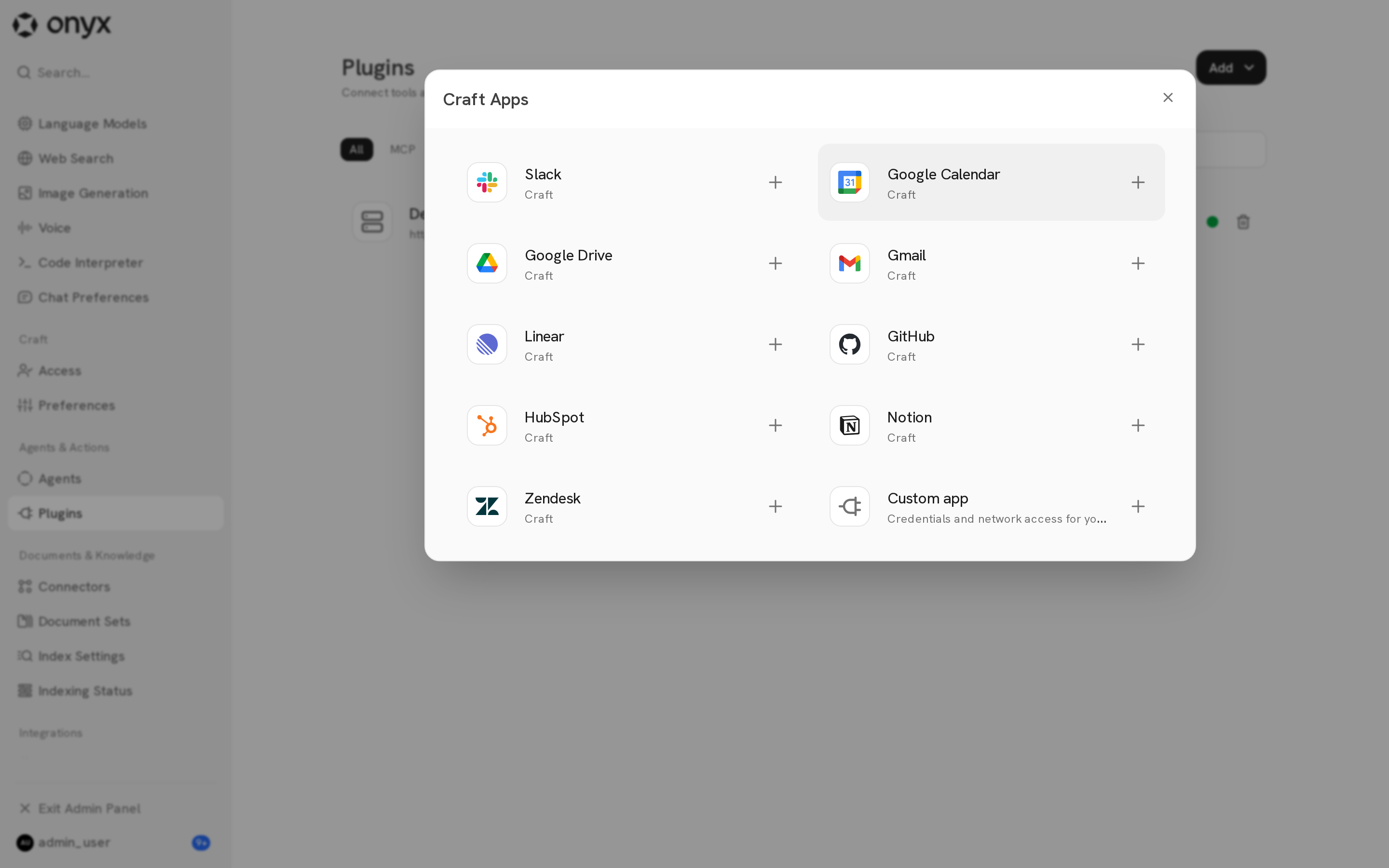The image size is (1389, 868).
Task: Click the HubSpot logo icon
Action: pyautogui.click(x=487, y=425)
